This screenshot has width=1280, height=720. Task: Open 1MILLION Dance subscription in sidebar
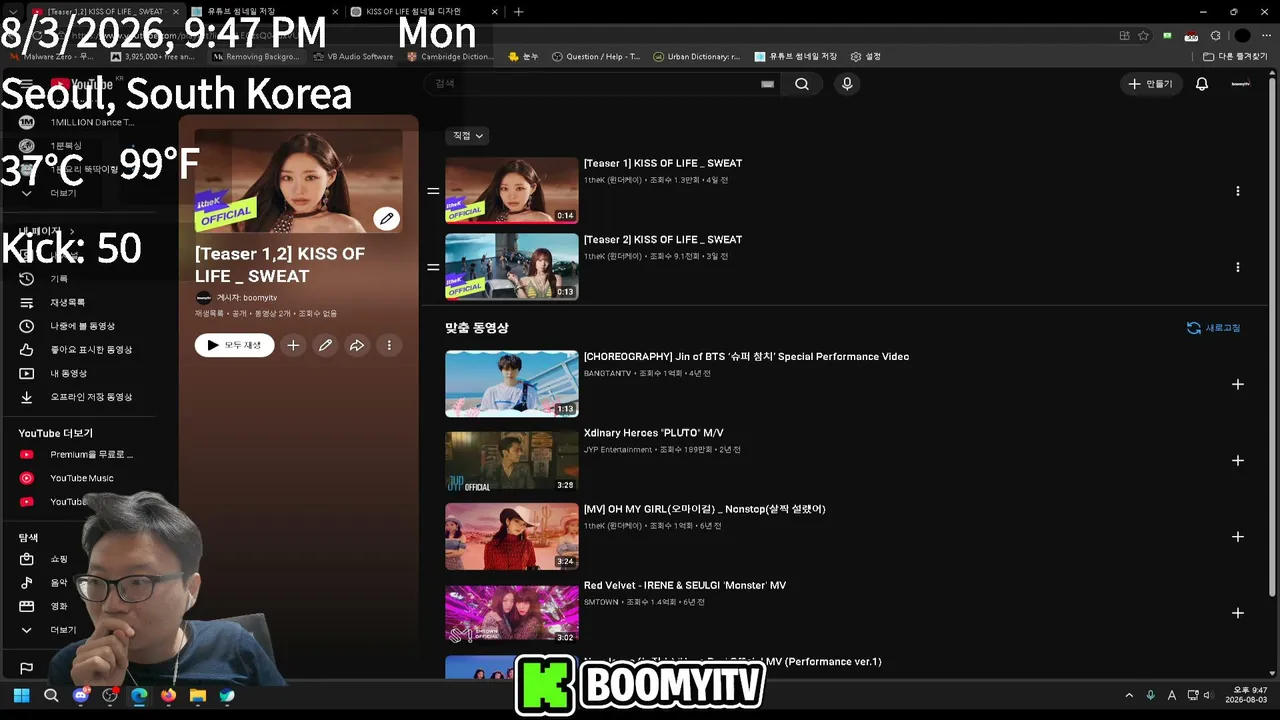click(77, 122)
